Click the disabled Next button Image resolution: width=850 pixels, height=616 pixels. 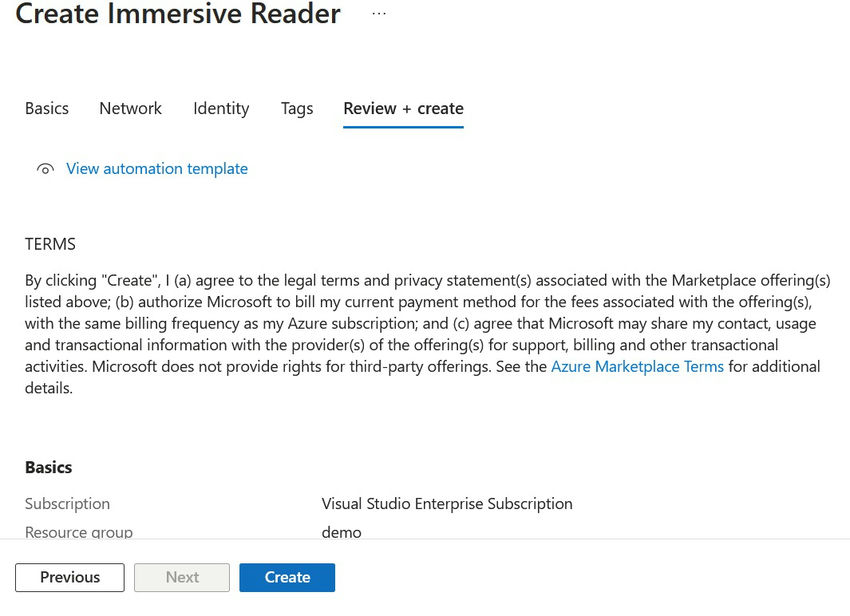pos(181,577)
